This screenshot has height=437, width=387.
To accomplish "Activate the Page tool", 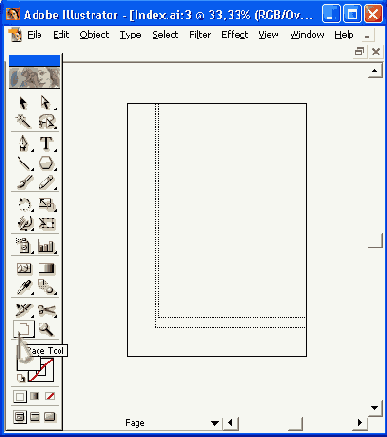I will click(x=24, y=329).
